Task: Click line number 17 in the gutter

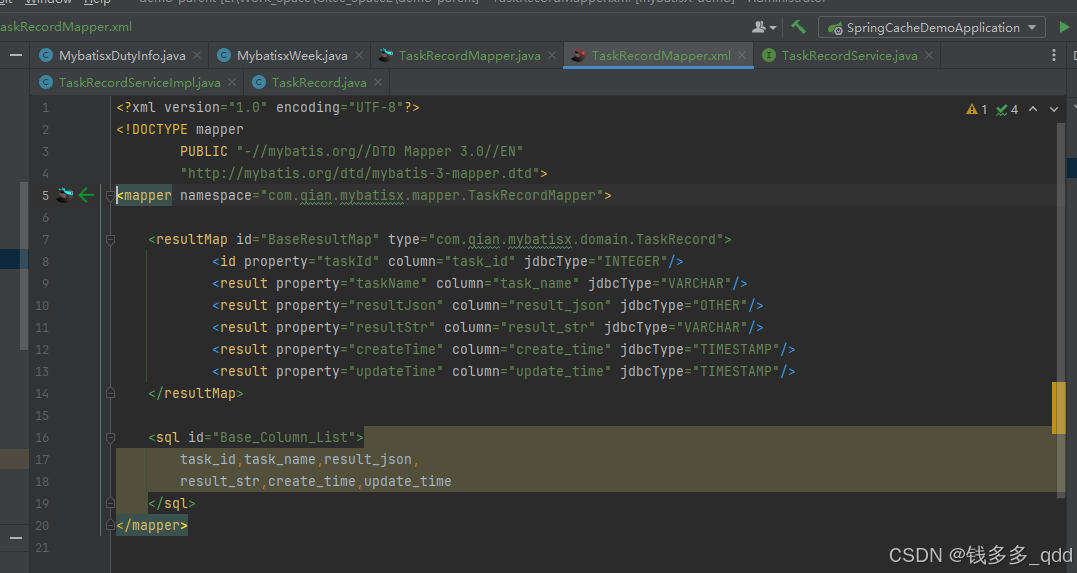Action: pyautogui.click(x=42, y=460)
